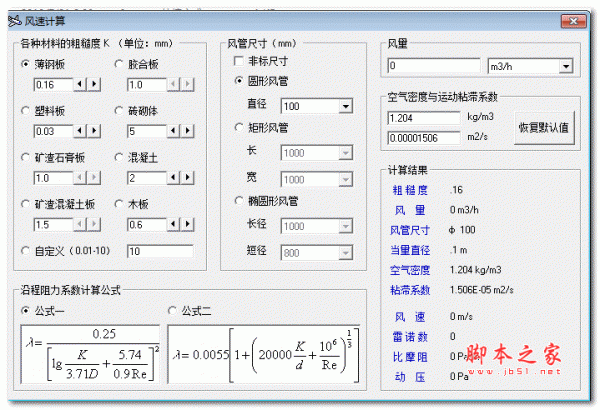
Task: Click the 混凝土 value field 2
Action: pos(147,178)
